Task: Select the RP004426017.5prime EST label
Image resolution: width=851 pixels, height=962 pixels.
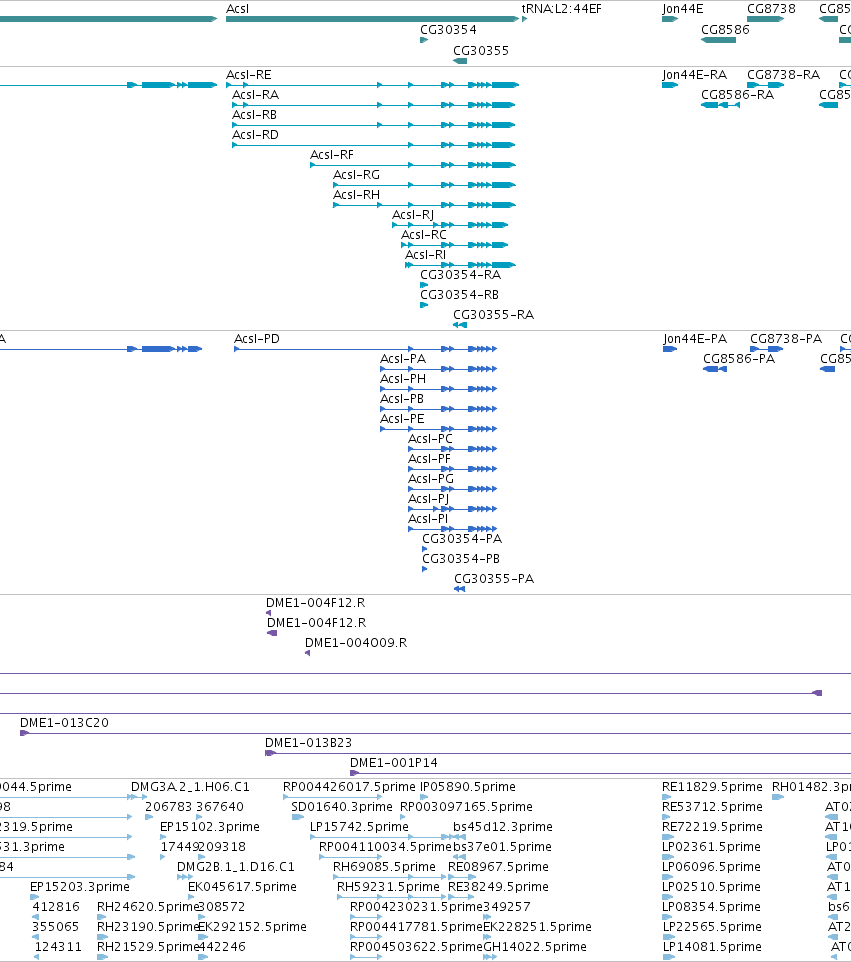Action: [349, 787]
